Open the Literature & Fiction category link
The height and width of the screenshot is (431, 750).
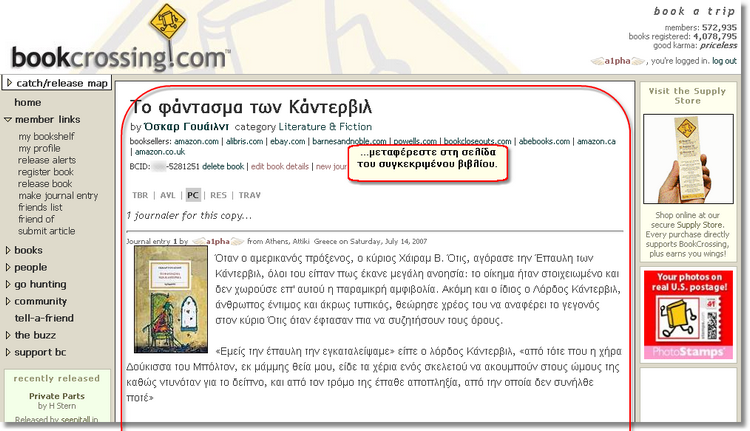point(330,128)
